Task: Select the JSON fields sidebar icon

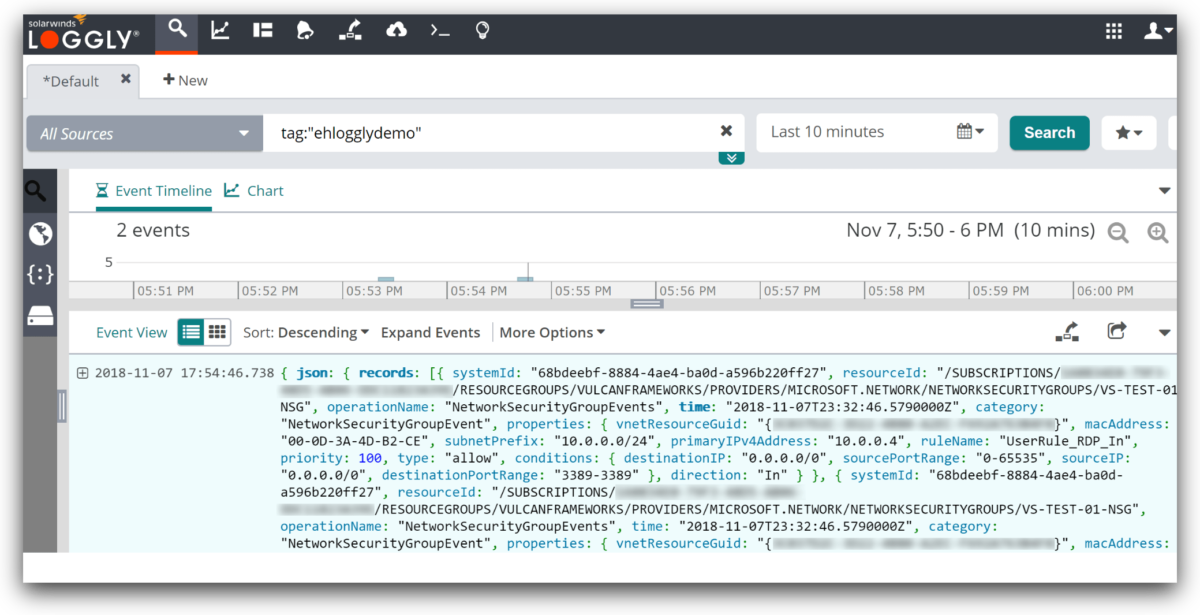Action: (40, 273)
